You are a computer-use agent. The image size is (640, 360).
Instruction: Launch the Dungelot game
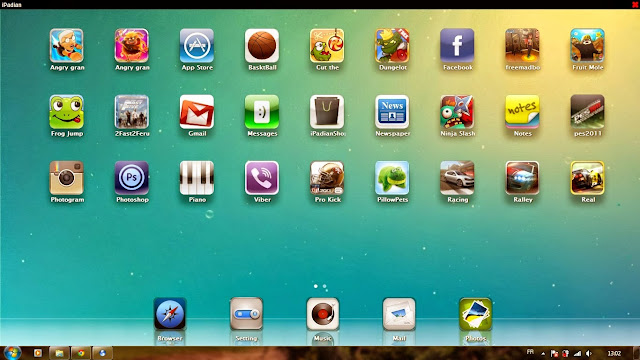(x=392, y=45)
